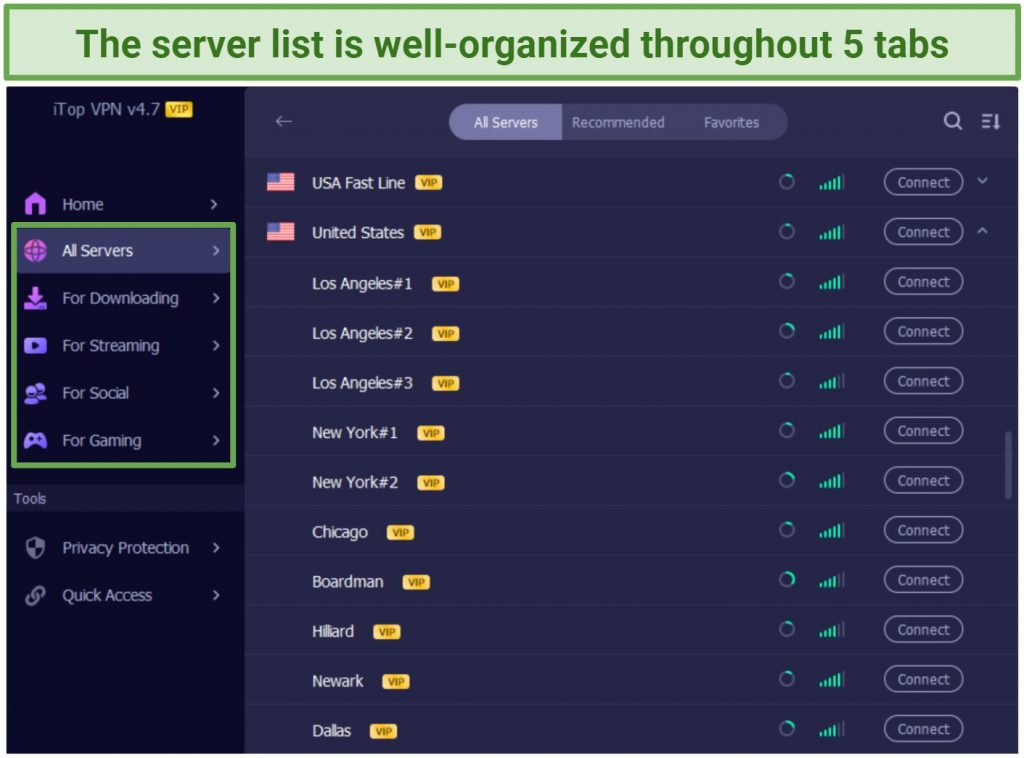Screen dimensions: 1024x758
Task: Click the sort servers icon
Action: tap(990, 121)
